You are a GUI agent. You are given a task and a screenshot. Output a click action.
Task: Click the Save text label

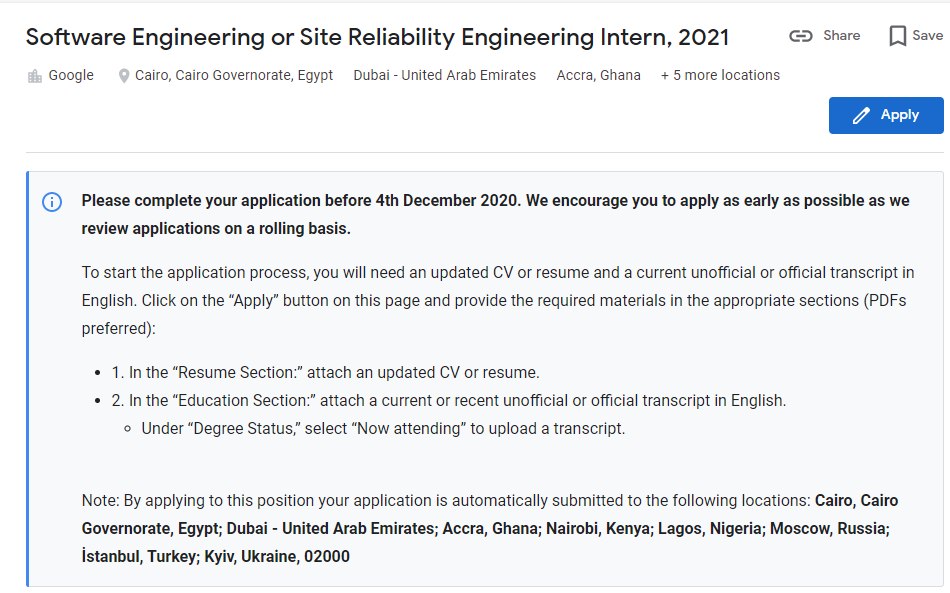(928, 36)
